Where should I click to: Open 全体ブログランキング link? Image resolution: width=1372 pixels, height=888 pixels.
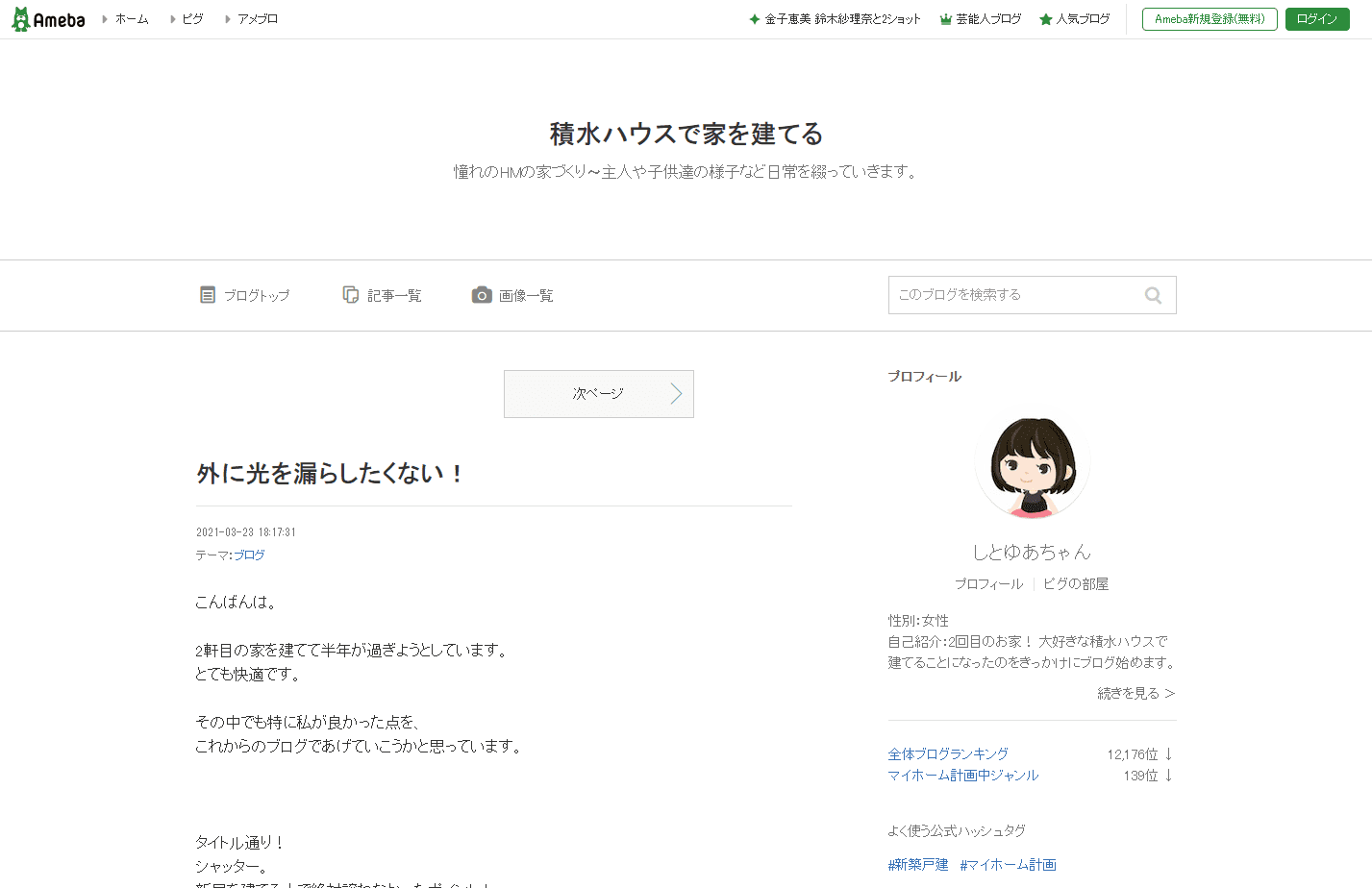click(948, 754)
